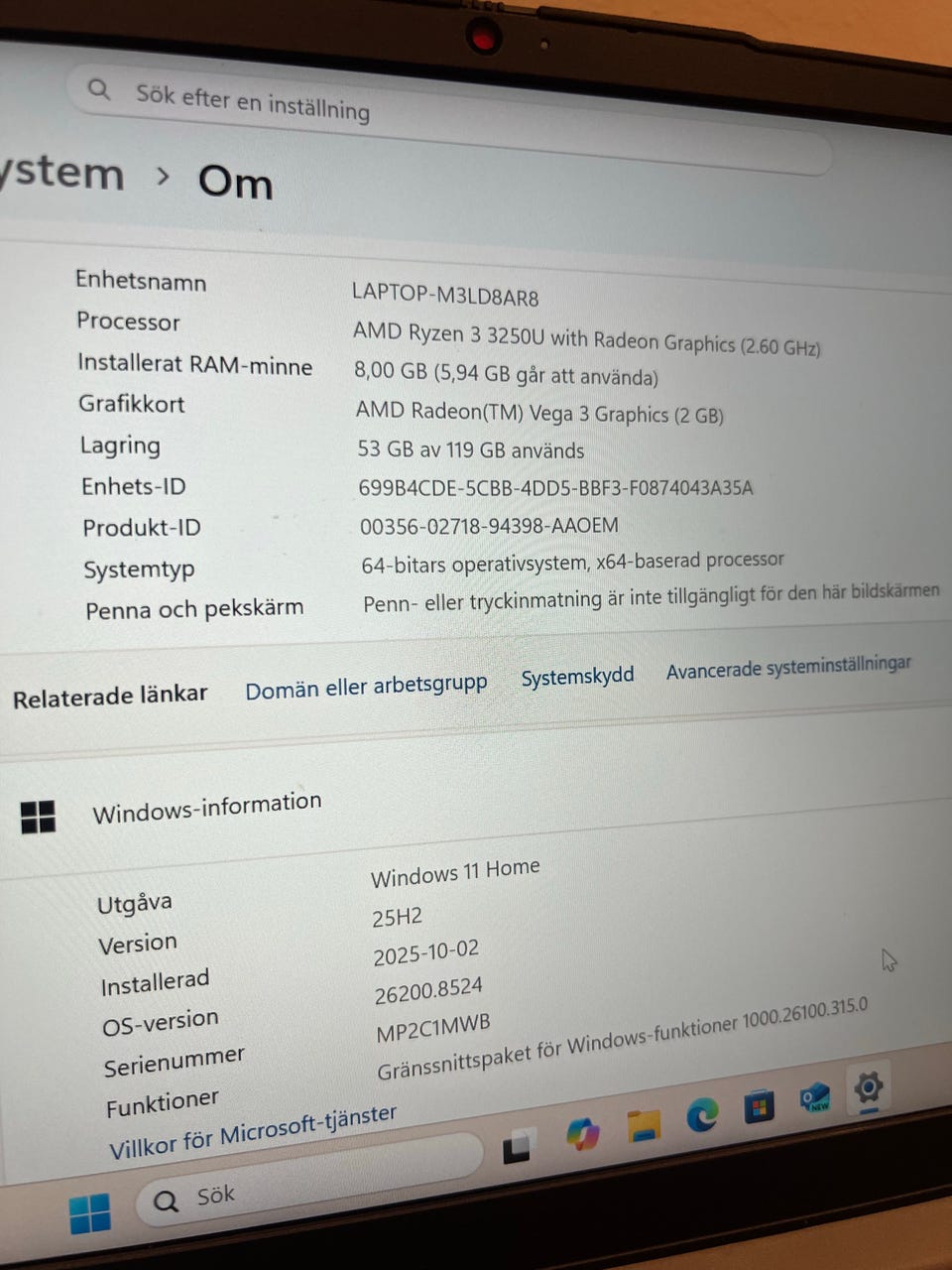Open the 'Domän eller arbetsgrupp' link
952x1270 pixels.
366,686
